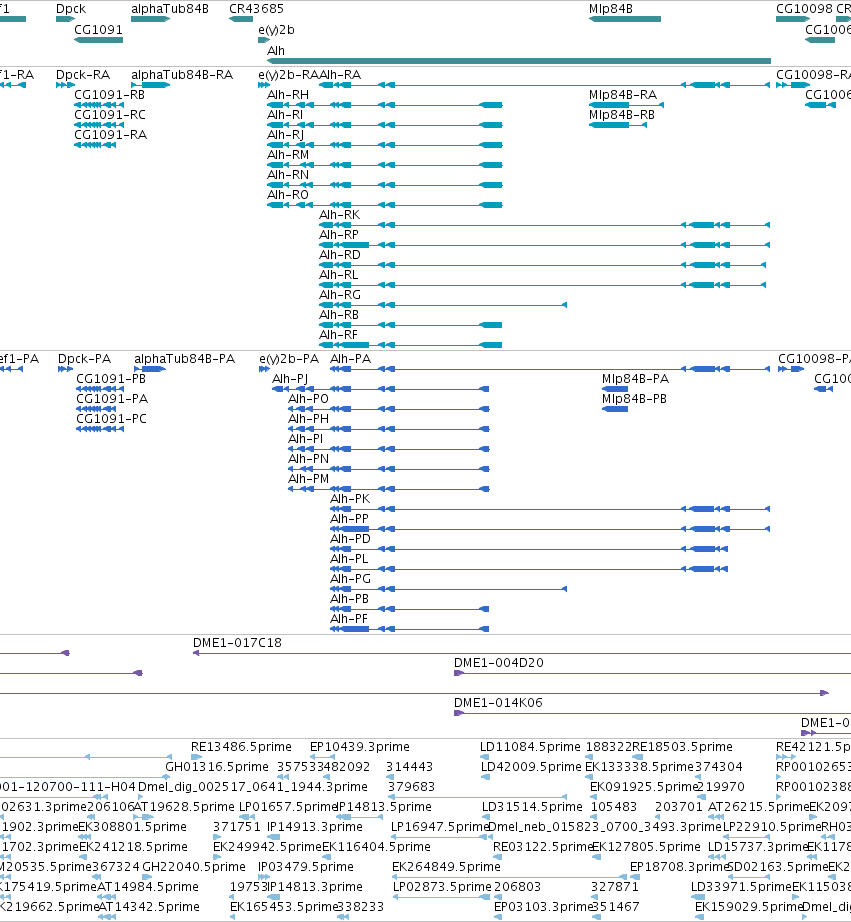851x922 pixels.
Task: Click the Alh-RM transcript label
Action: click(288, 155)
